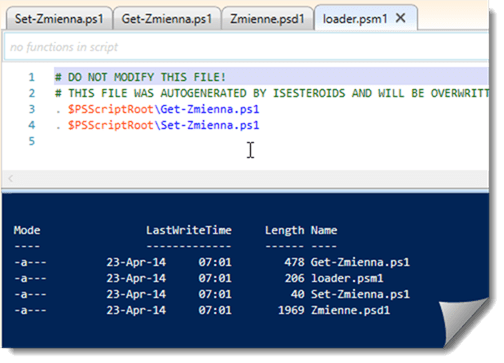Click $PSScriptRoot\Get-Zmienna.ps1 in editor line 3
504x363 pixels.
tap(164, 109)
